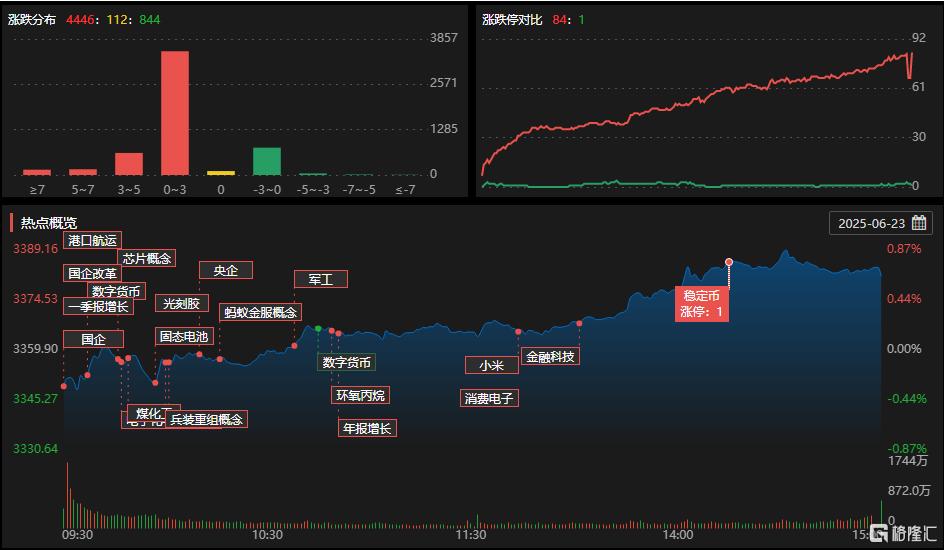Click the yellow 112 unchanged count

(117, 19)
